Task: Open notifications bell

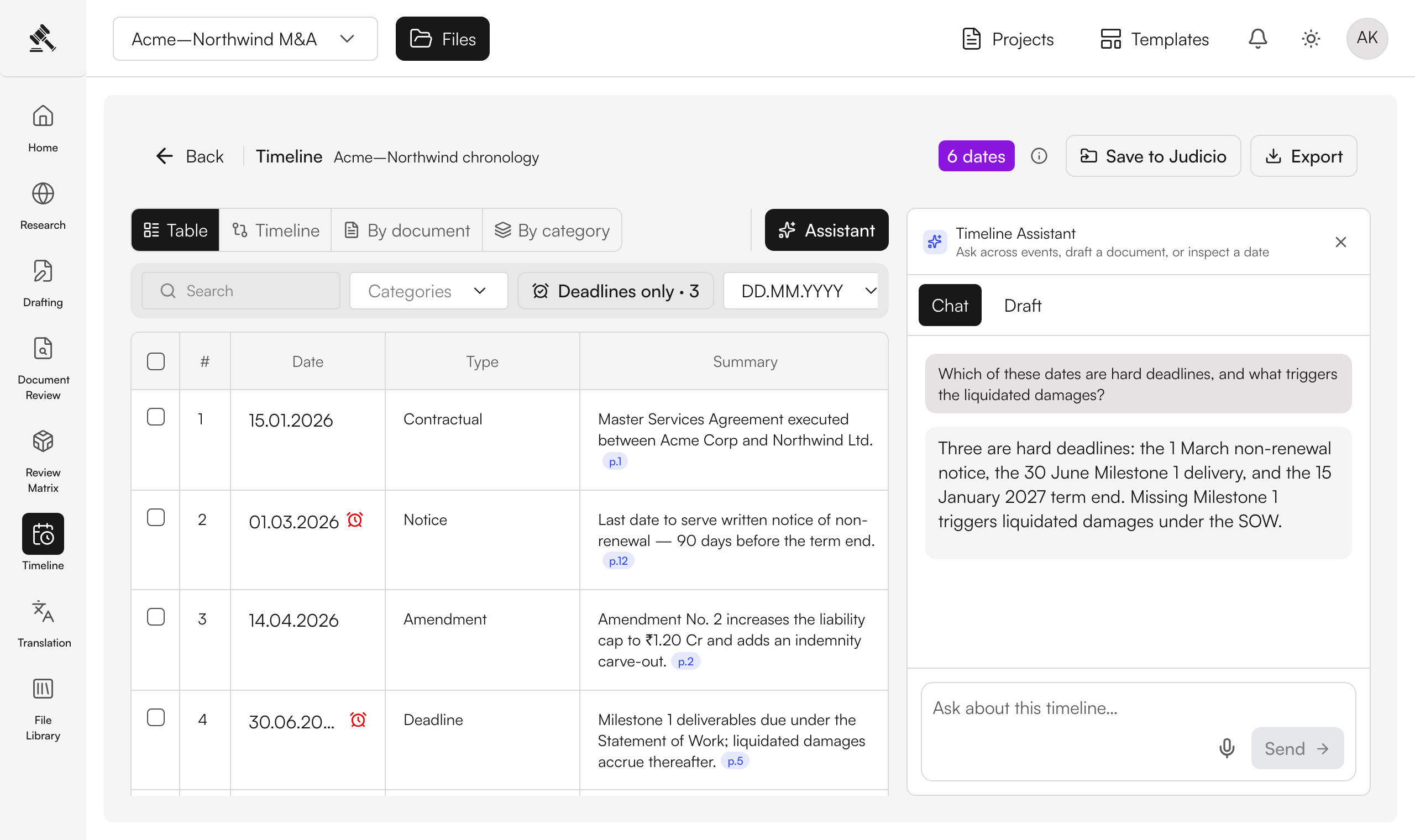Action: 1257,39
